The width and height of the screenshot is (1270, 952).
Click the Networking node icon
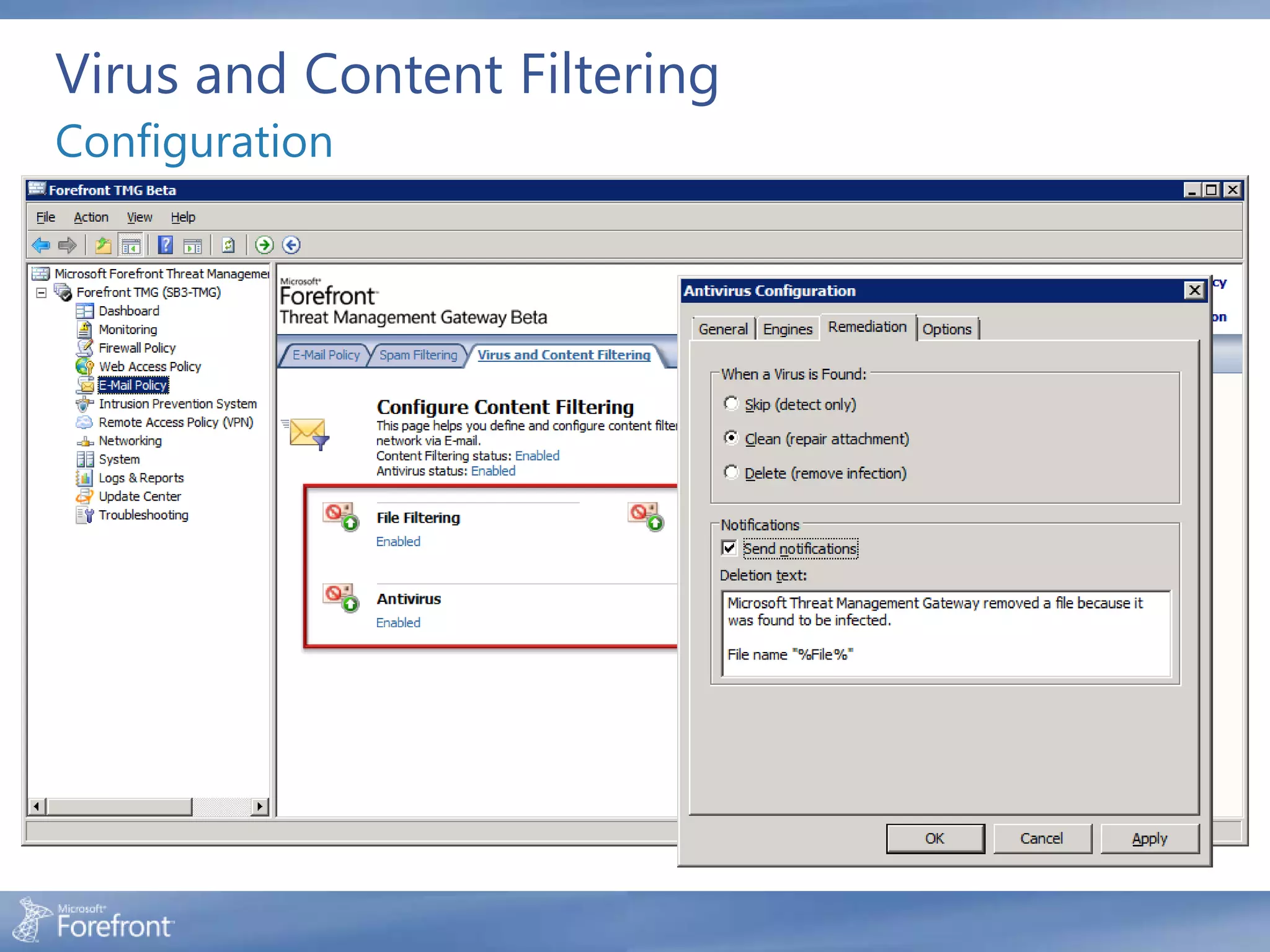[x=84, y=441]
